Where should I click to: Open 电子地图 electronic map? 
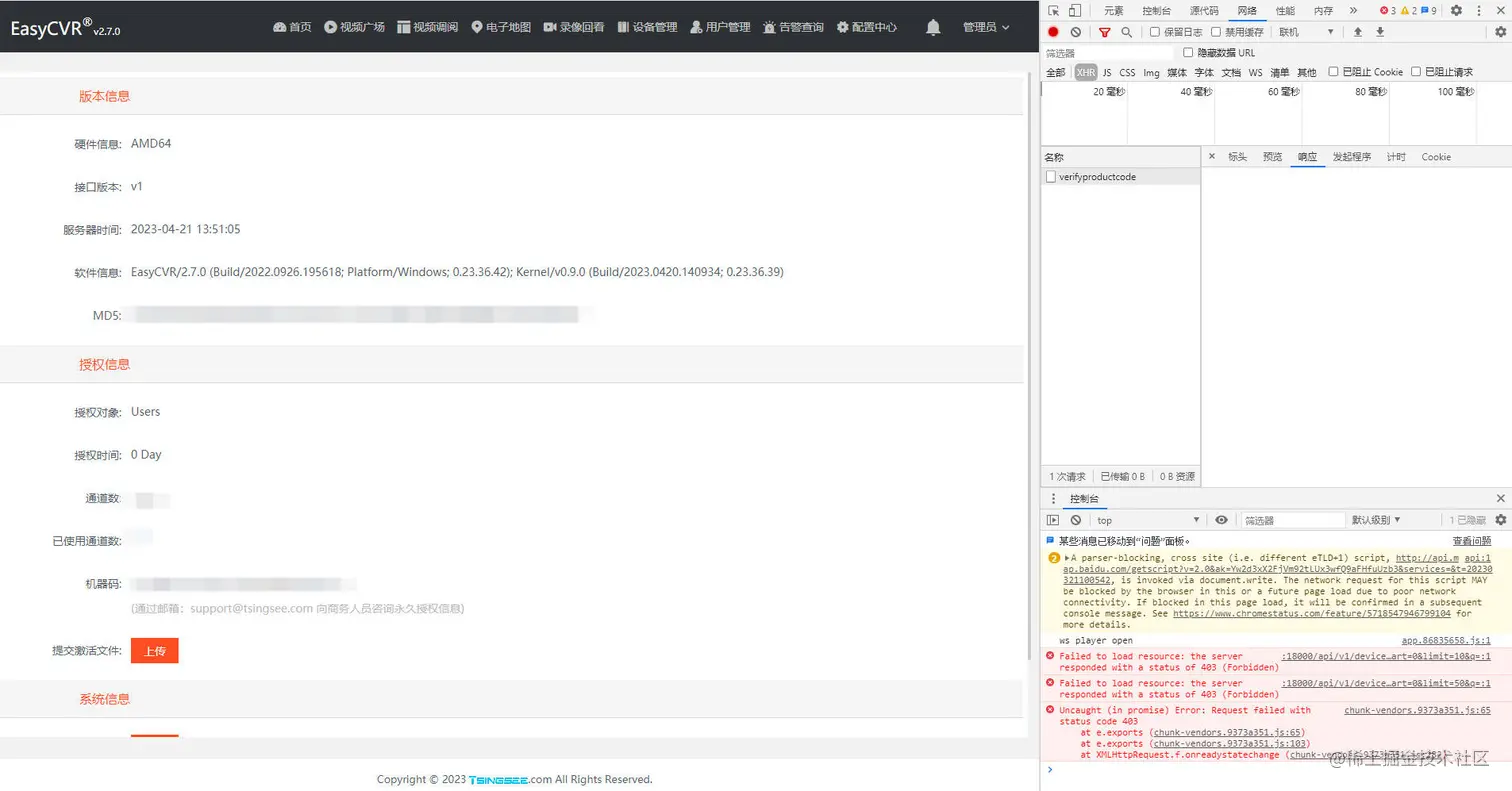click(501, 27)
